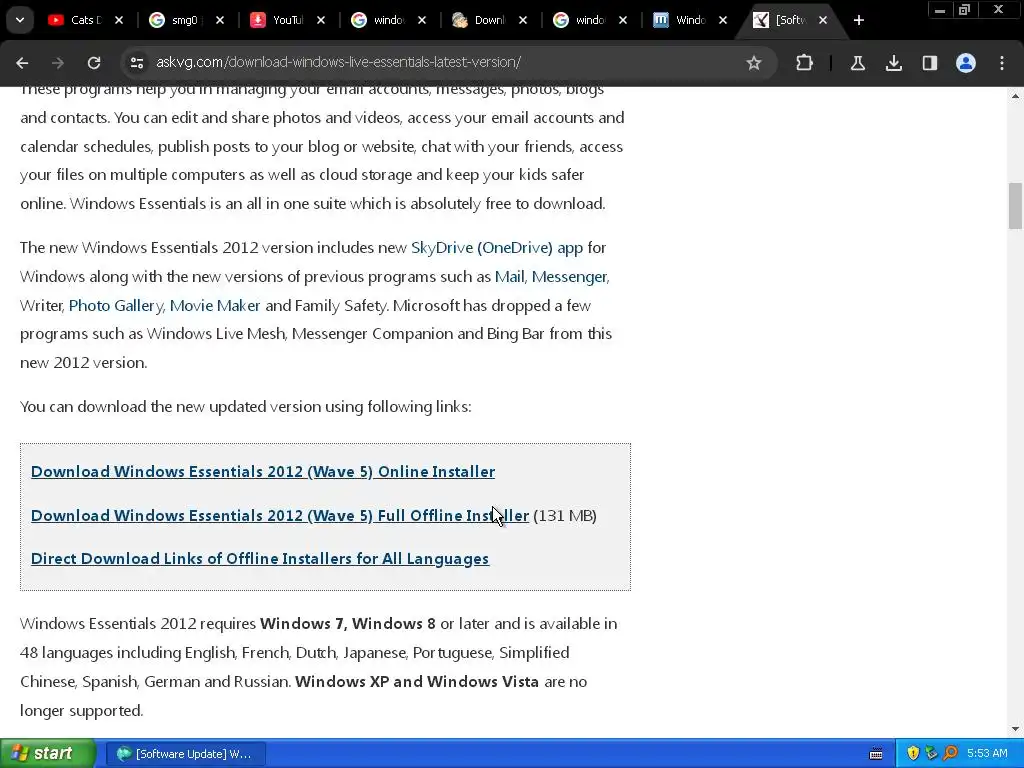This screenshot has height=768, width=1024.
Task: Click the page's vertical scrollbar thumb
Action: click(1015, 206)
